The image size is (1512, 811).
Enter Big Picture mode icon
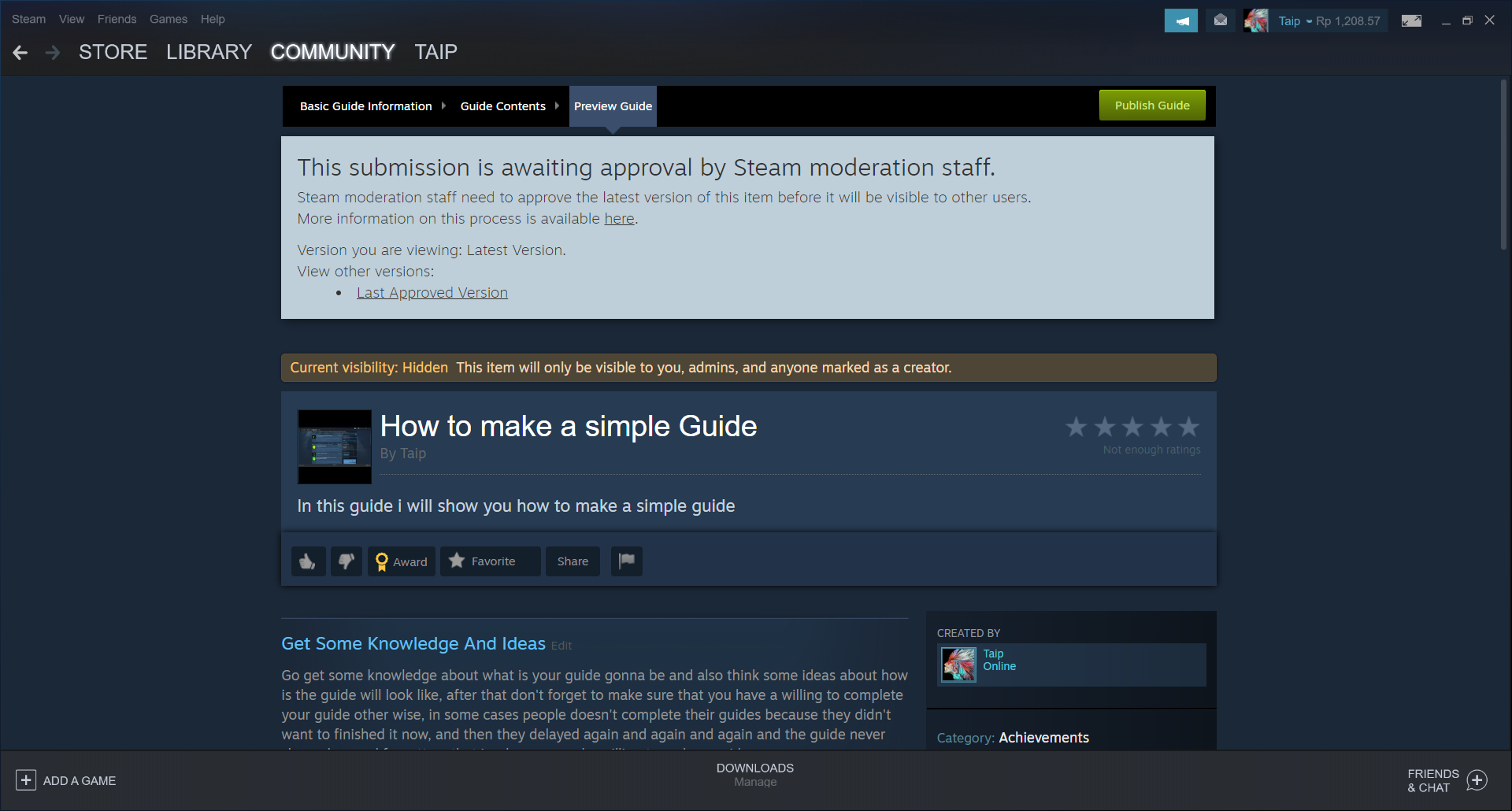pyautogui.click(x=1411, y=20)
